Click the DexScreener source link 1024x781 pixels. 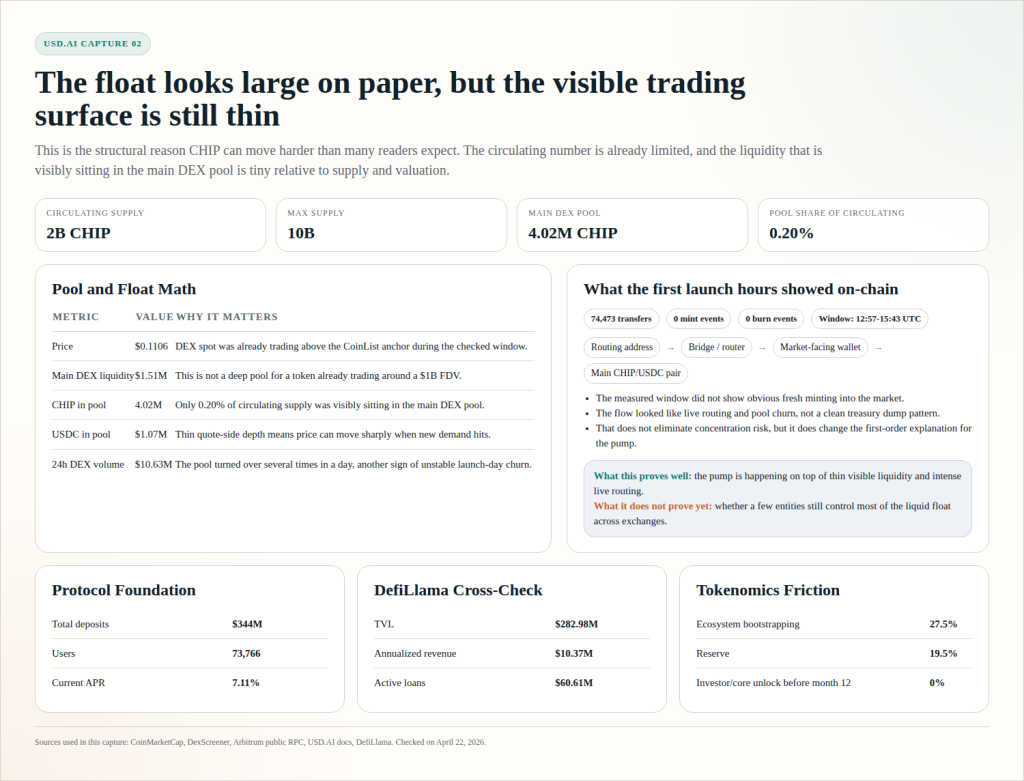[x=209, y=743]
